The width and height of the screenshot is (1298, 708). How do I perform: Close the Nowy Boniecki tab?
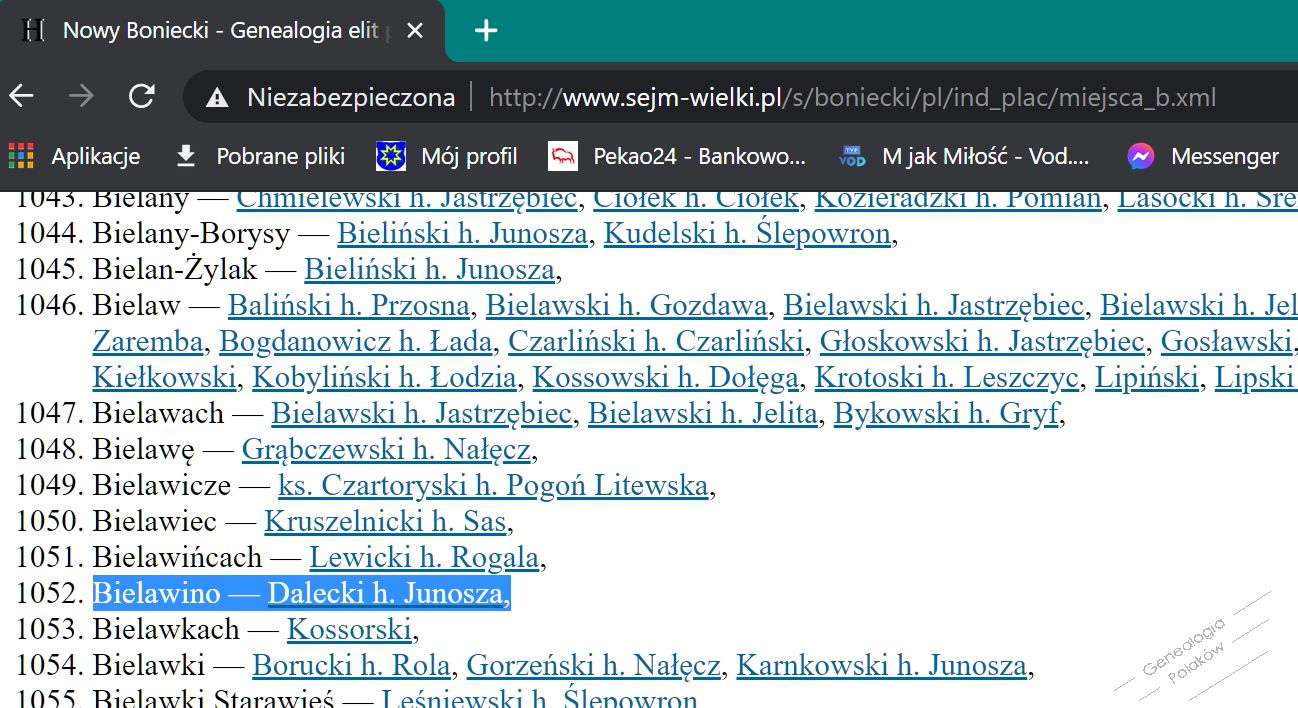pyautogui.click(x=415, y=31)
